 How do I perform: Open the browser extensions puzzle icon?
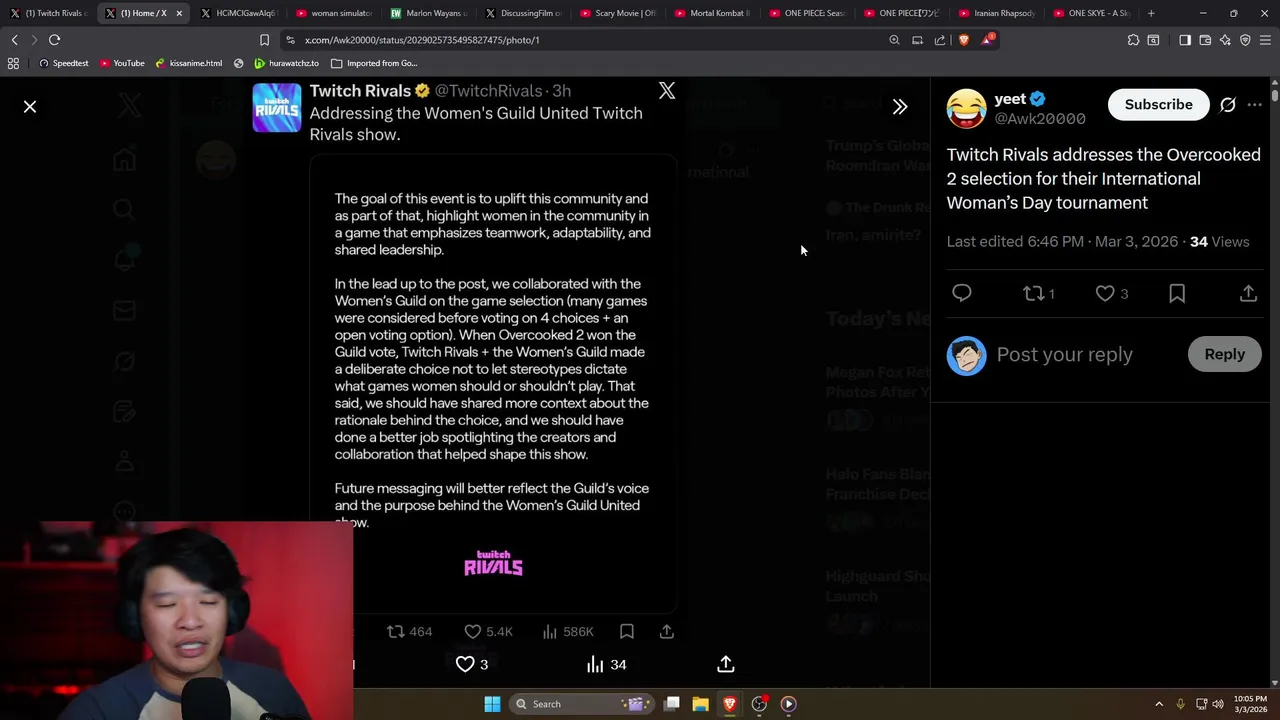[1133, 40]
